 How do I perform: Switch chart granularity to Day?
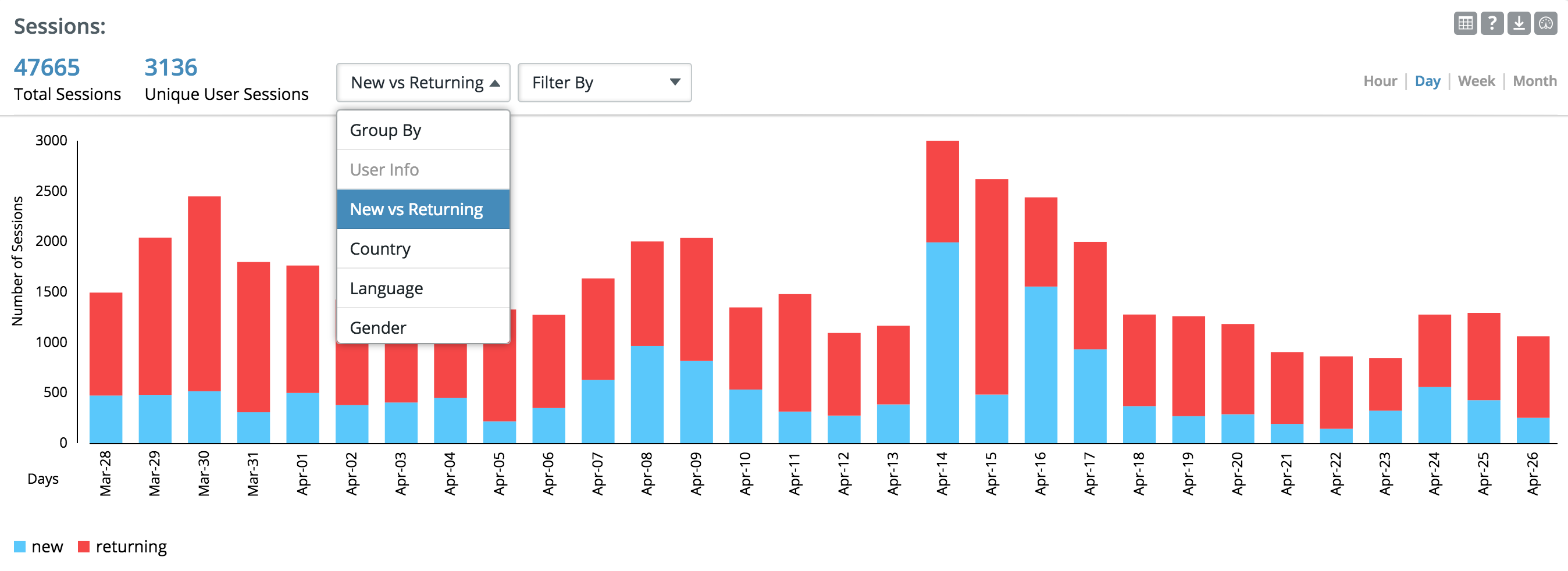[x=1427, y=81]
